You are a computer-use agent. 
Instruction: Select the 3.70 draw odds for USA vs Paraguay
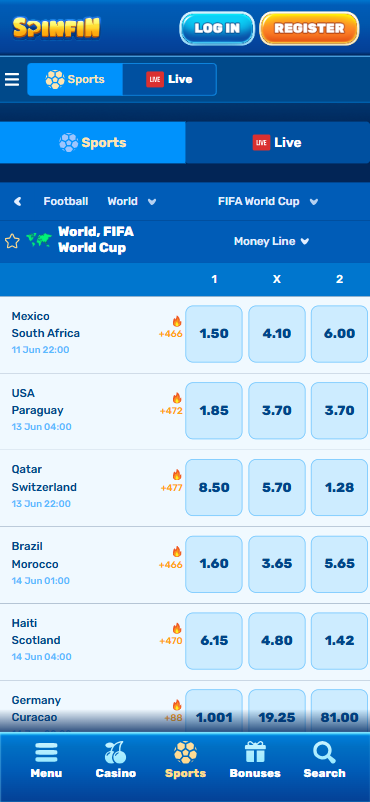click(x=277, y=411)
